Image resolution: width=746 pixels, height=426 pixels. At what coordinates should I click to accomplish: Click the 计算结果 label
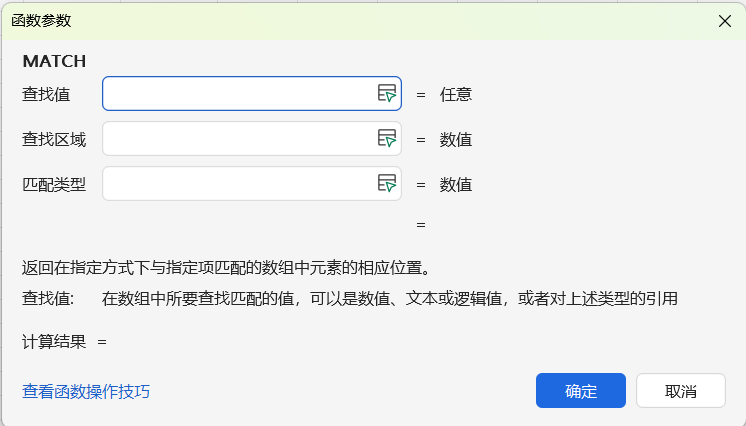(54, 341)
